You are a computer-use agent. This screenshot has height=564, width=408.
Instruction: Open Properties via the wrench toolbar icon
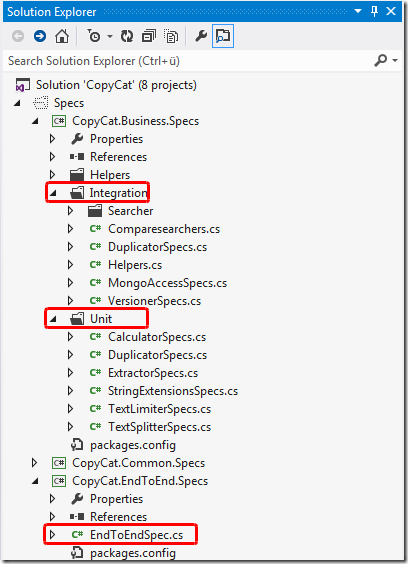click(201, 36)
